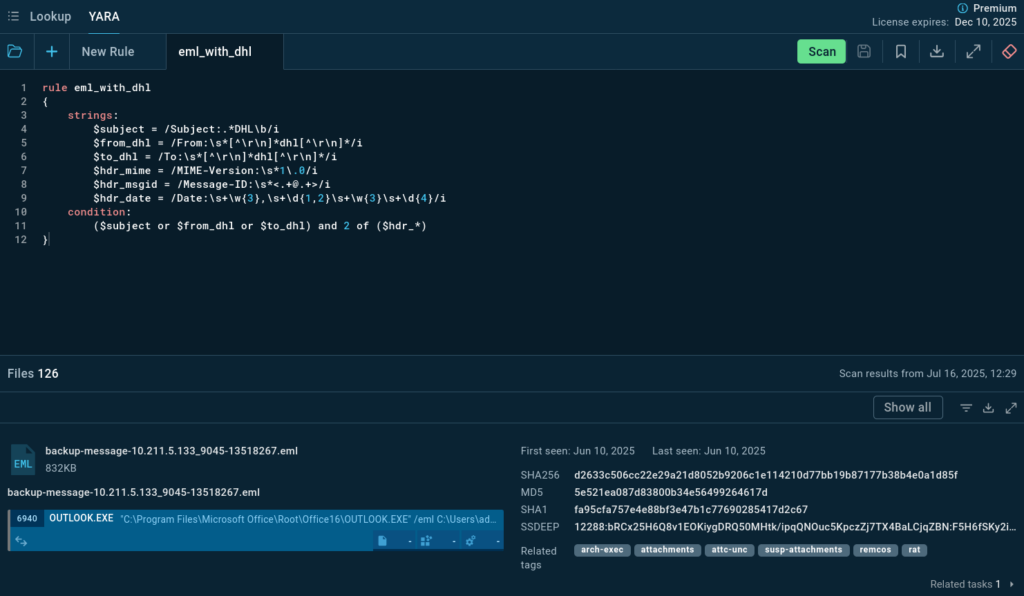Click the green Scan button

pyautogui.click(x=821, y=52)
